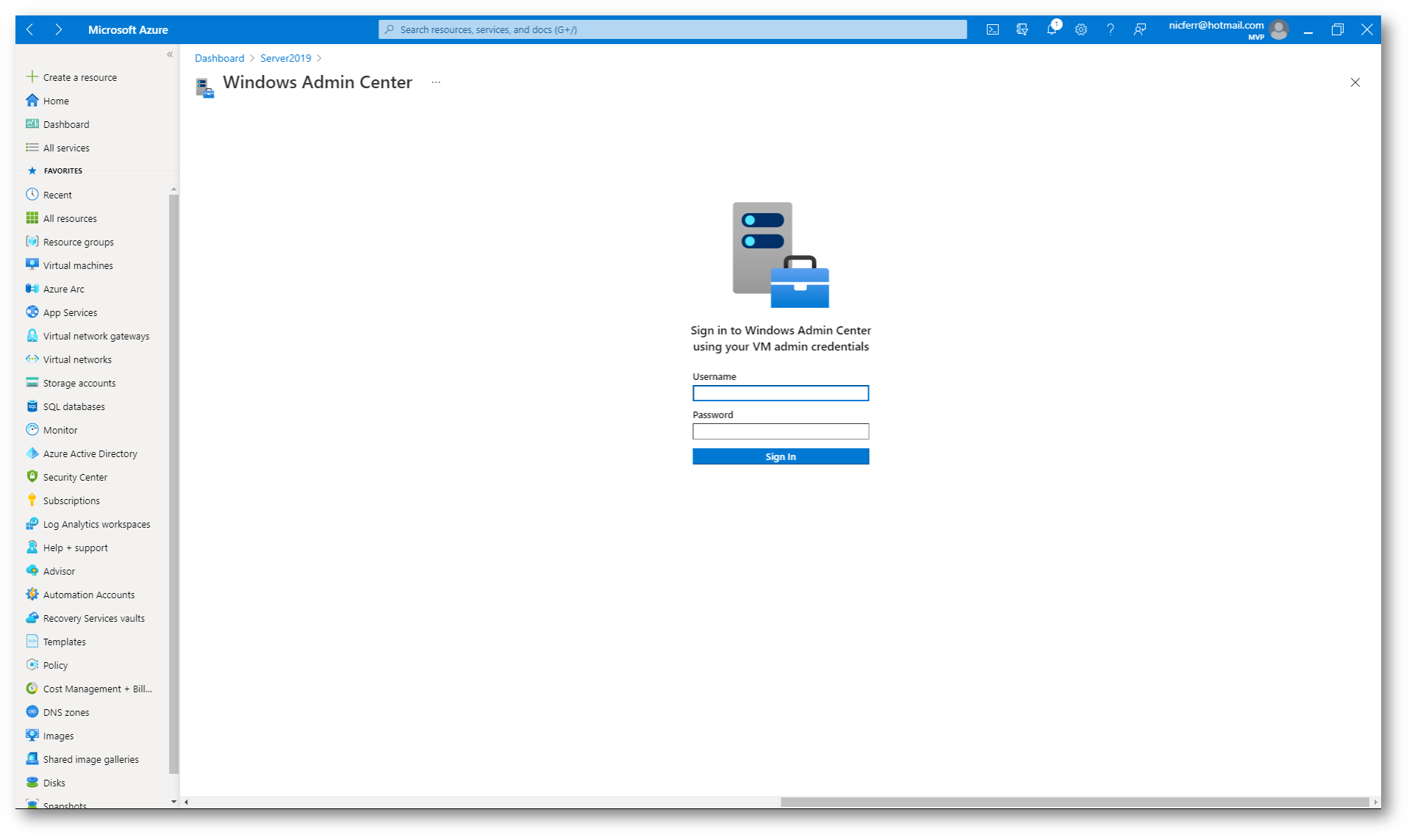Open the ellipsis menu beside Windows Admin Center

pyautogui.click(x=436, y=82)
